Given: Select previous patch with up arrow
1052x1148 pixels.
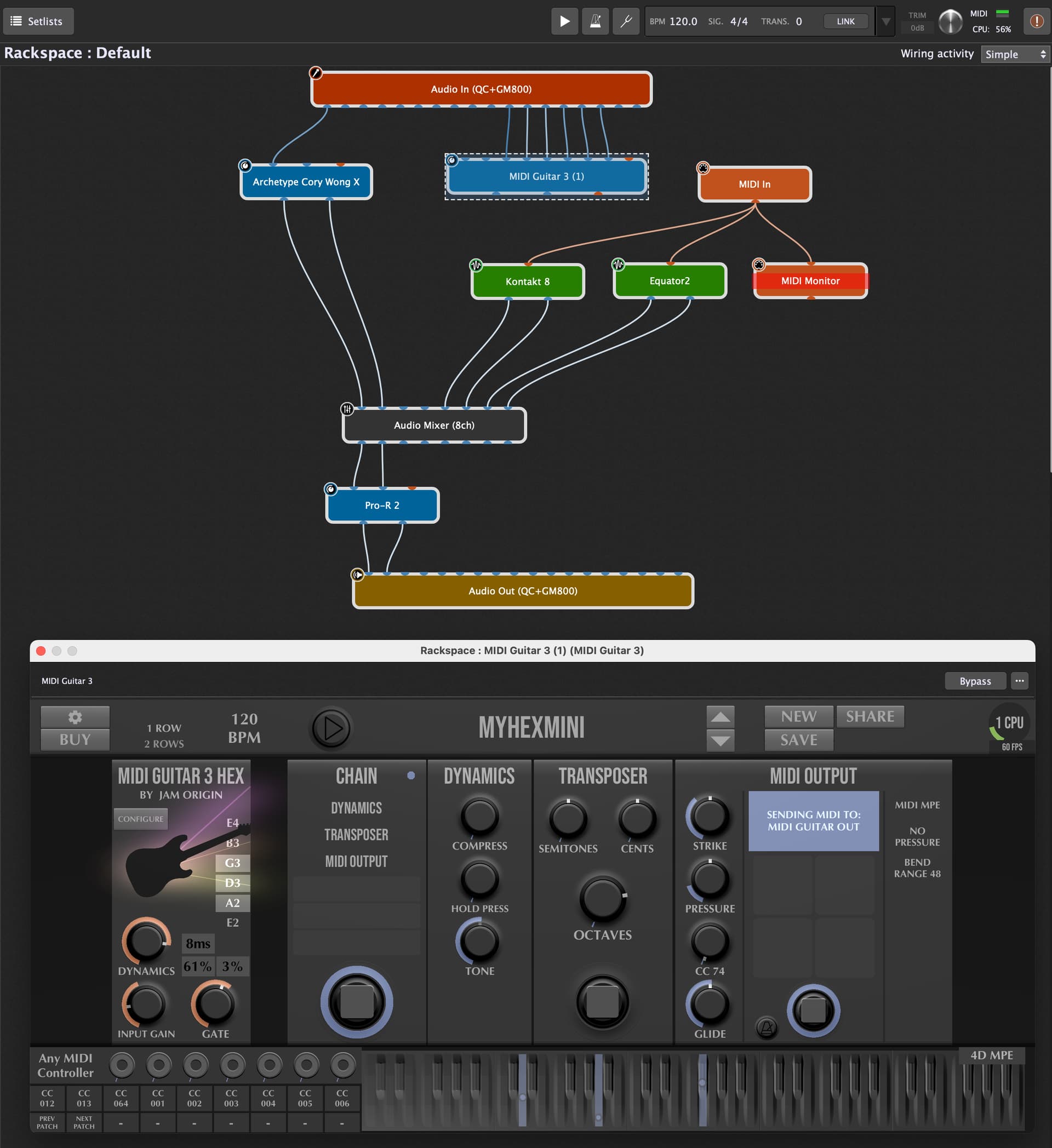Looking at the screenshot, I should 721,717.
